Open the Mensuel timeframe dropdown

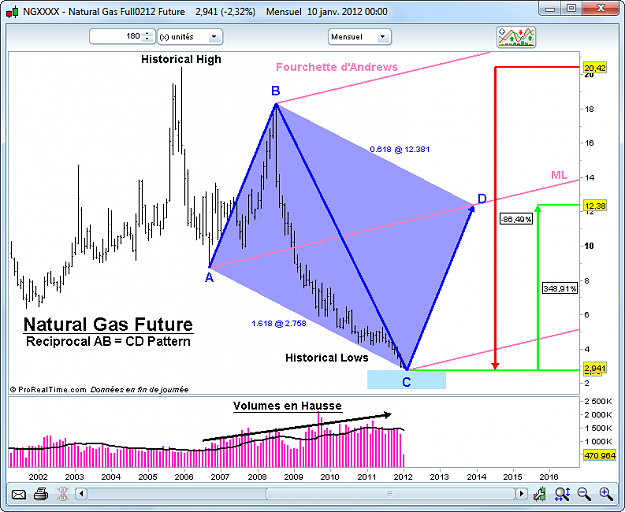click(x=360, y=37)
